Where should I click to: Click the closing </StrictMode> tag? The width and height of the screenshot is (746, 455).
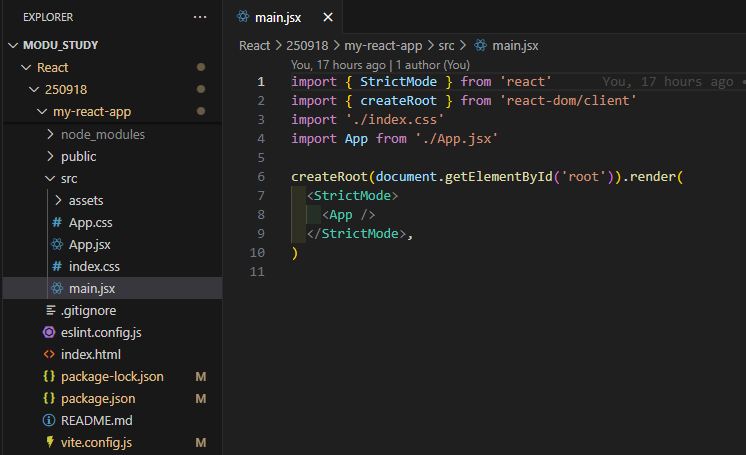tap(356, 234)
